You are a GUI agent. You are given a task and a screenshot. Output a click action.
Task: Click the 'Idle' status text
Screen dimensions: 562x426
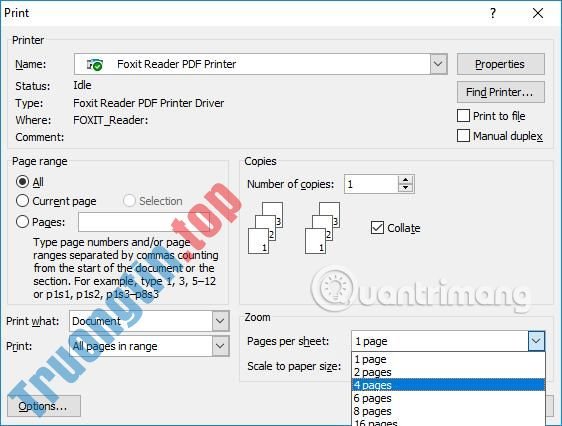82,85
